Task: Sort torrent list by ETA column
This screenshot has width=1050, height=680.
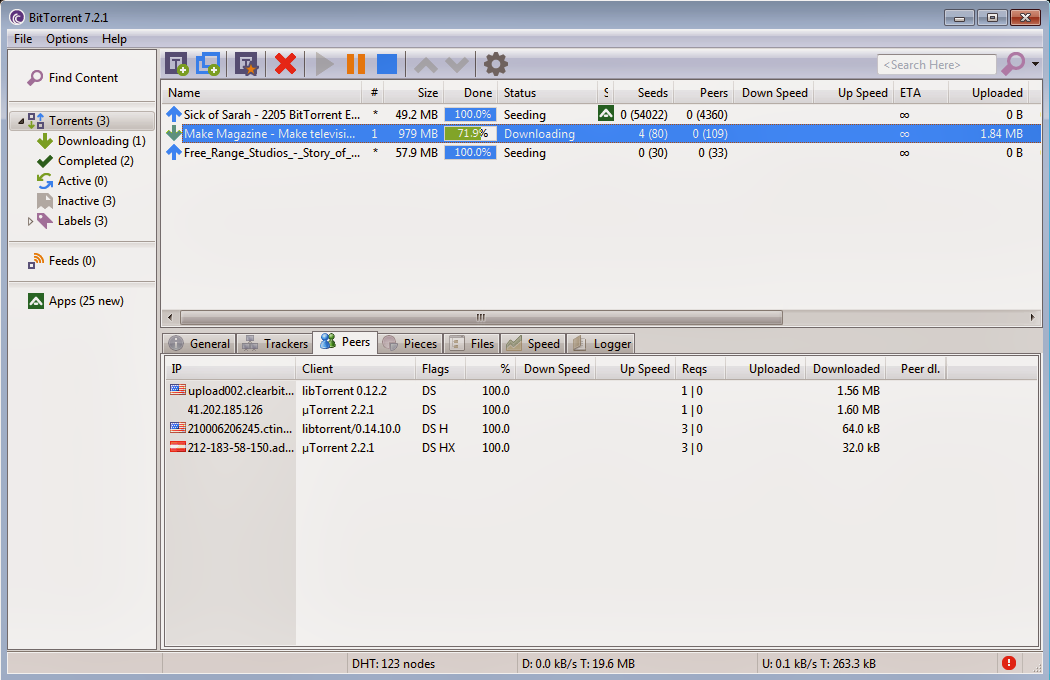Action: click(x=921, y=93)
